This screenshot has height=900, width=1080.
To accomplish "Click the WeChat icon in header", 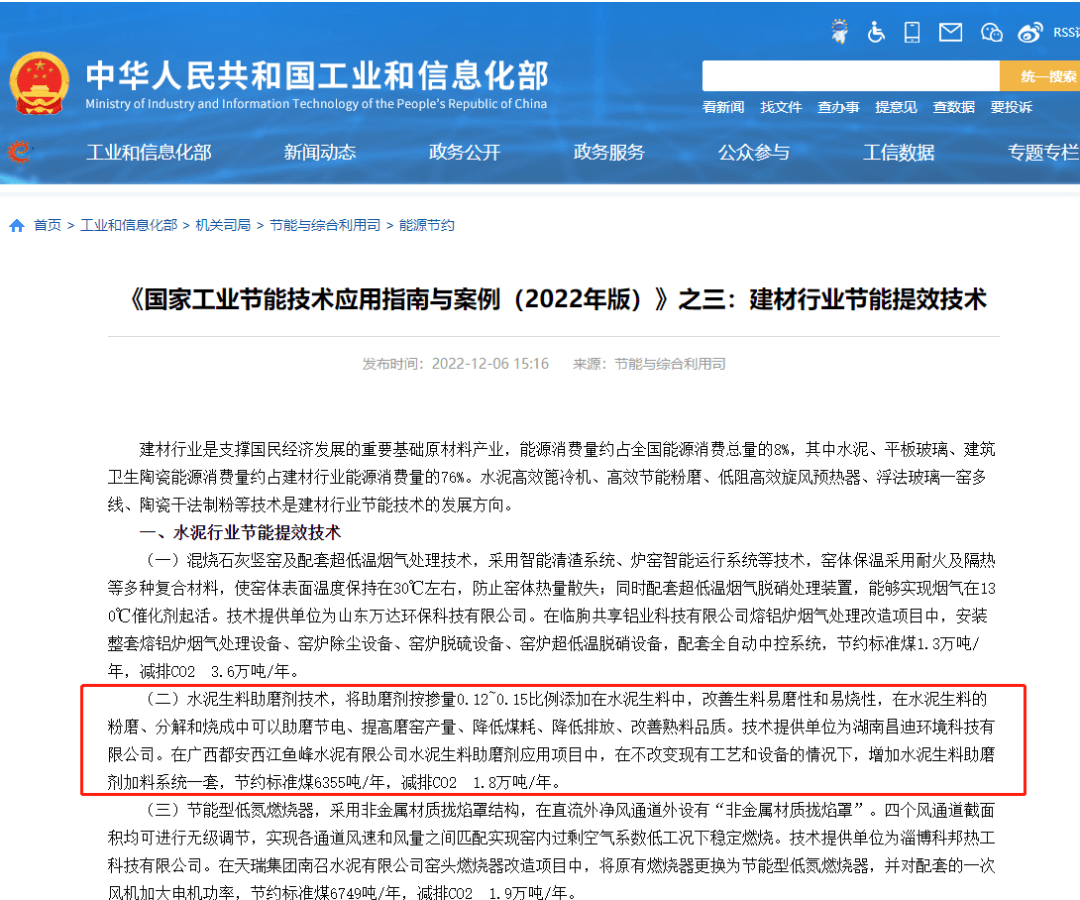I will coord(991,32).
